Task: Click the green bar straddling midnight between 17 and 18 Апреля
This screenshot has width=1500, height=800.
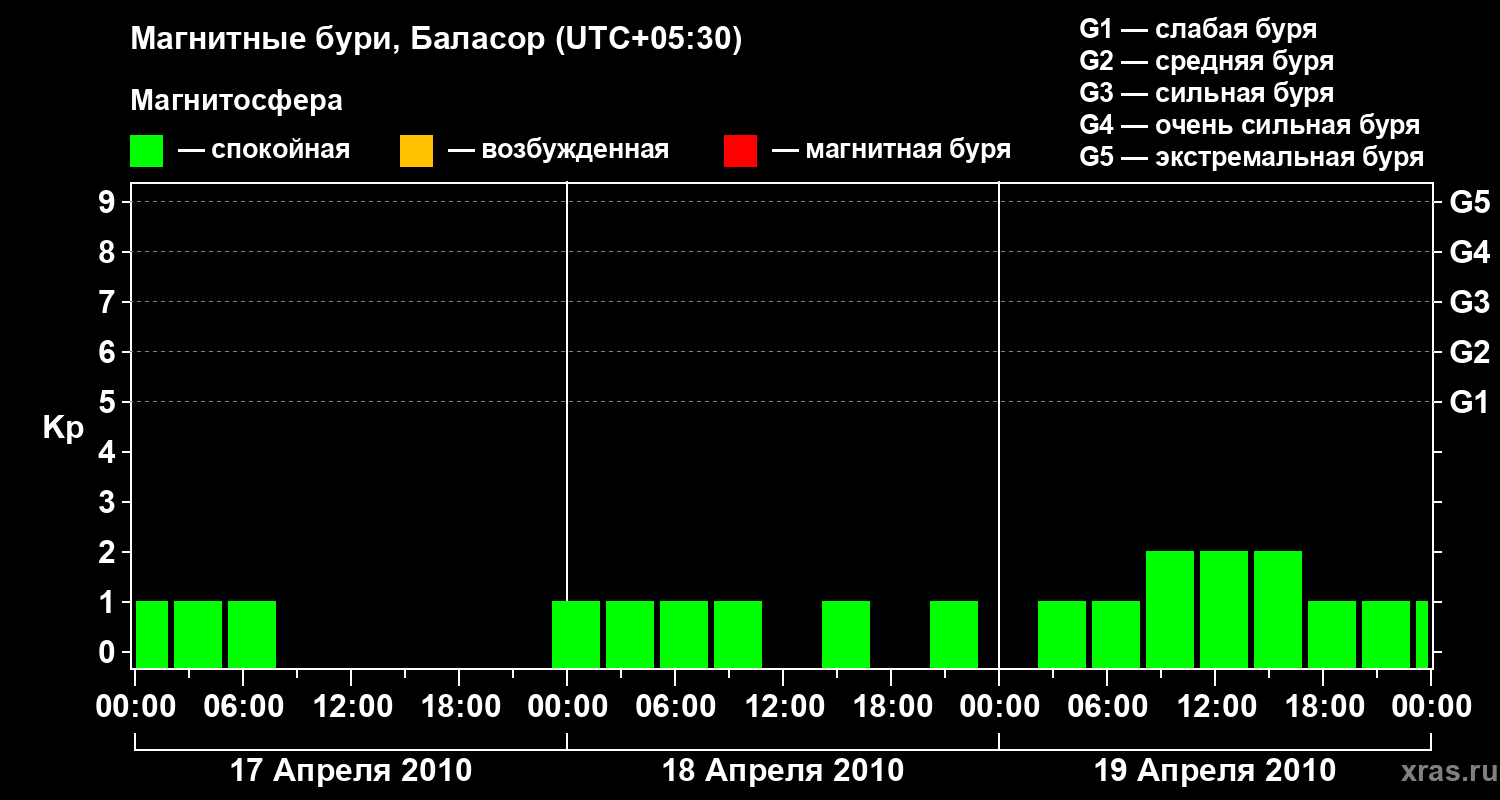Action: click(576, 634)
